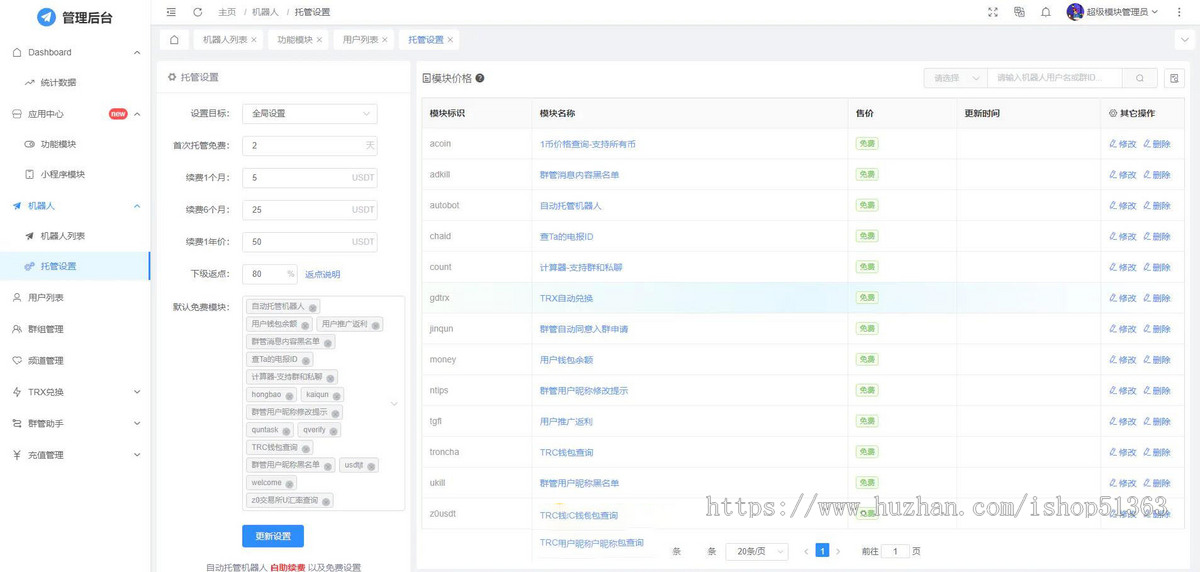The image size is (1200, 572).
Task: Remove the hongbao tag from free modules
Action: [291, 395]
